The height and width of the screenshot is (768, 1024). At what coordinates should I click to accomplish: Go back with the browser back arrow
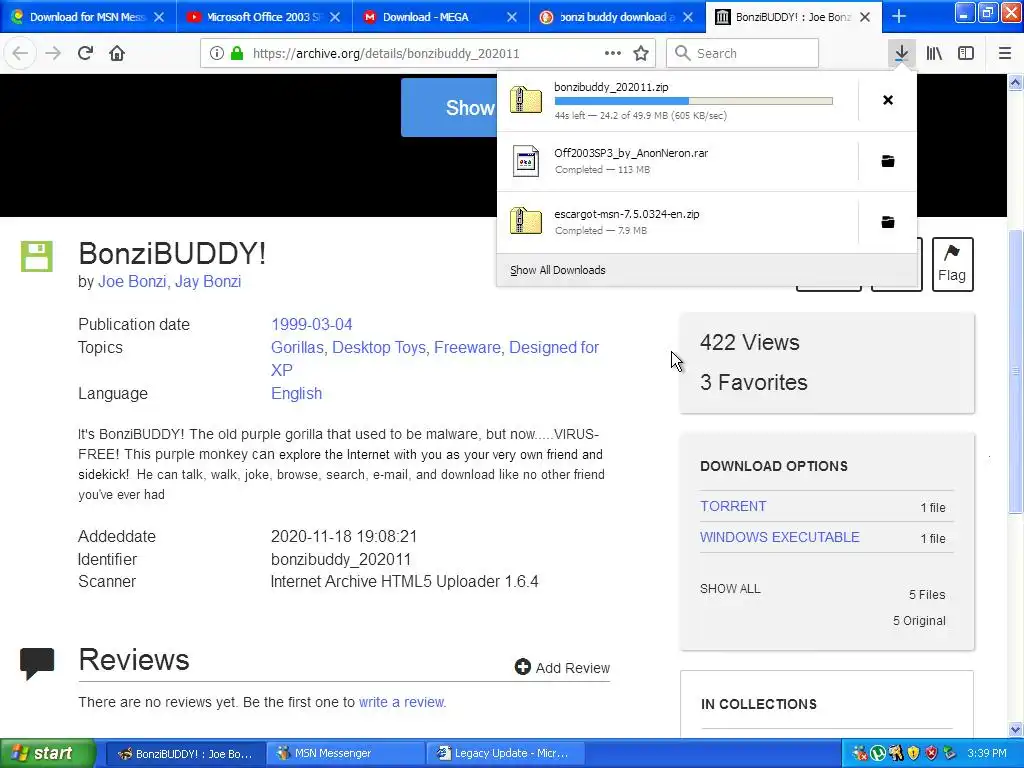(20, 53)
